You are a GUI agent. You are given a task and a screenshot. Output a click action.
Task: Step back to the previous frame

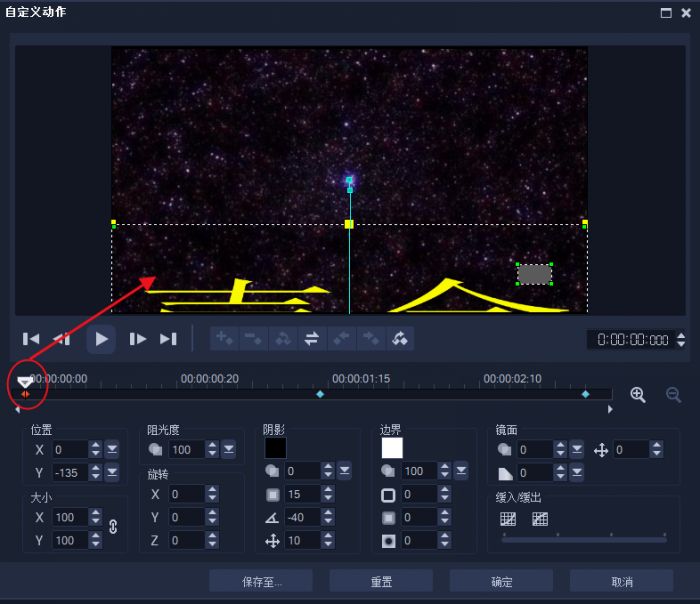61,339
